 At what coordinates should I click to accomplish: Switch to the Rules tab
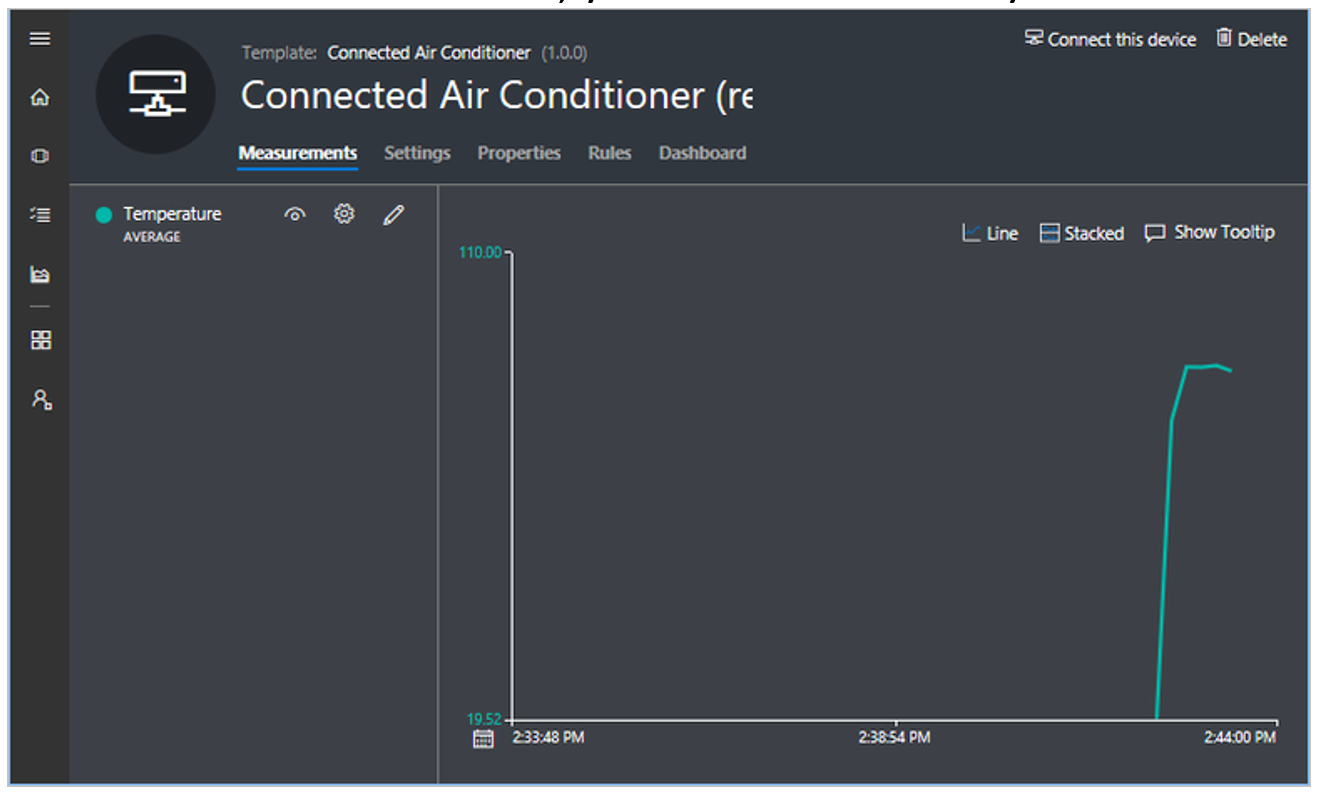[610, 153]
